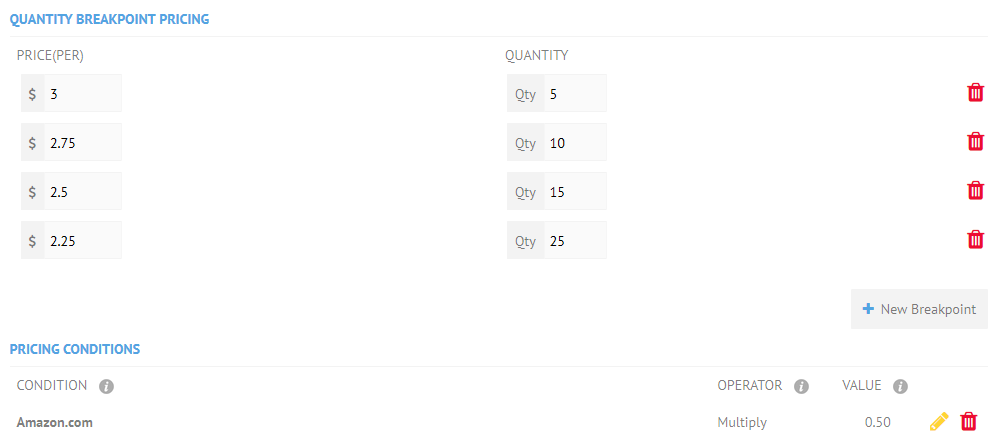This screenshot has height=447, width=991.
Task: Click the quantity input showing 25
Action: pyautogui.click(x=574, y=241)
